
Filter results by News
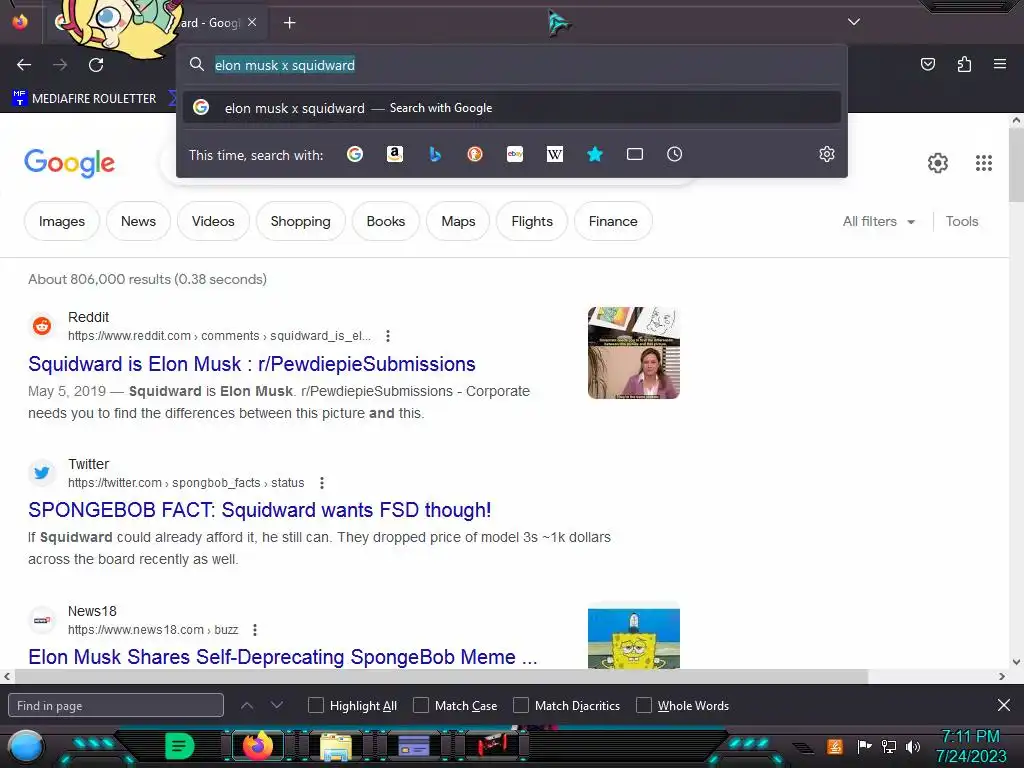click(x=138, y=221)
